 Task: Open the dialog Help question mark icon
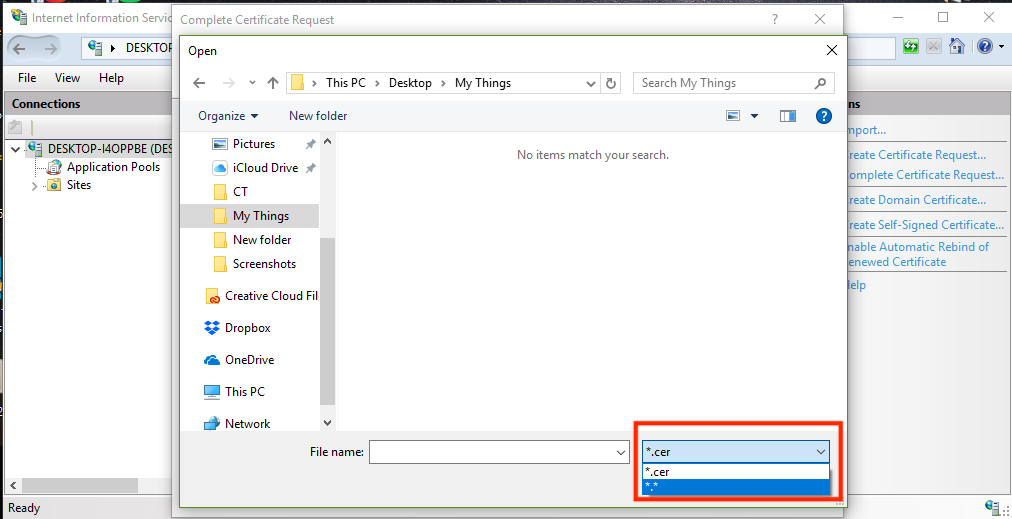click(824, 116)
